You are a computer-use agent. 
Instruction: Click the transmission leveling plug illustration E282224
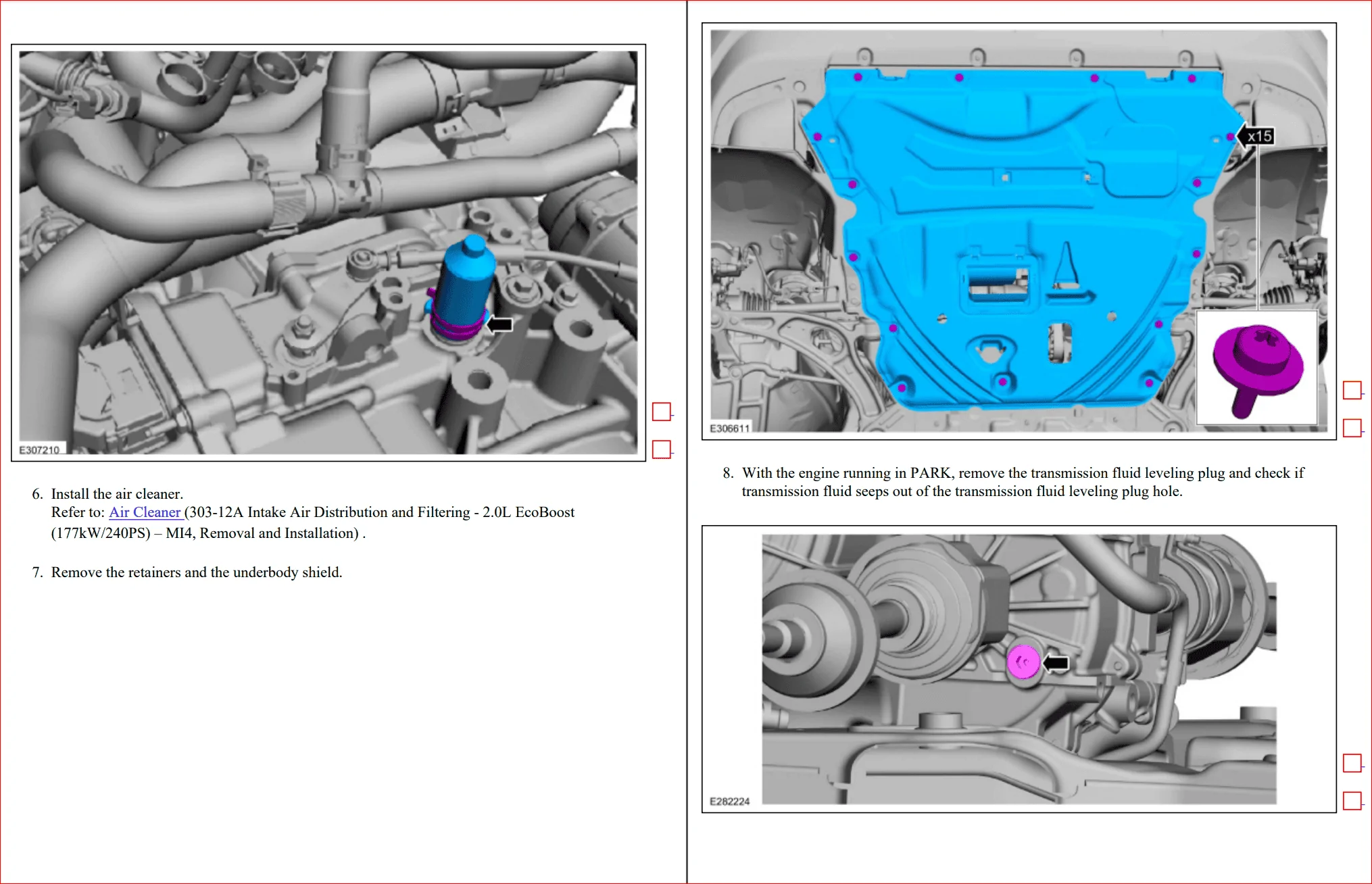coord(1019,669)
